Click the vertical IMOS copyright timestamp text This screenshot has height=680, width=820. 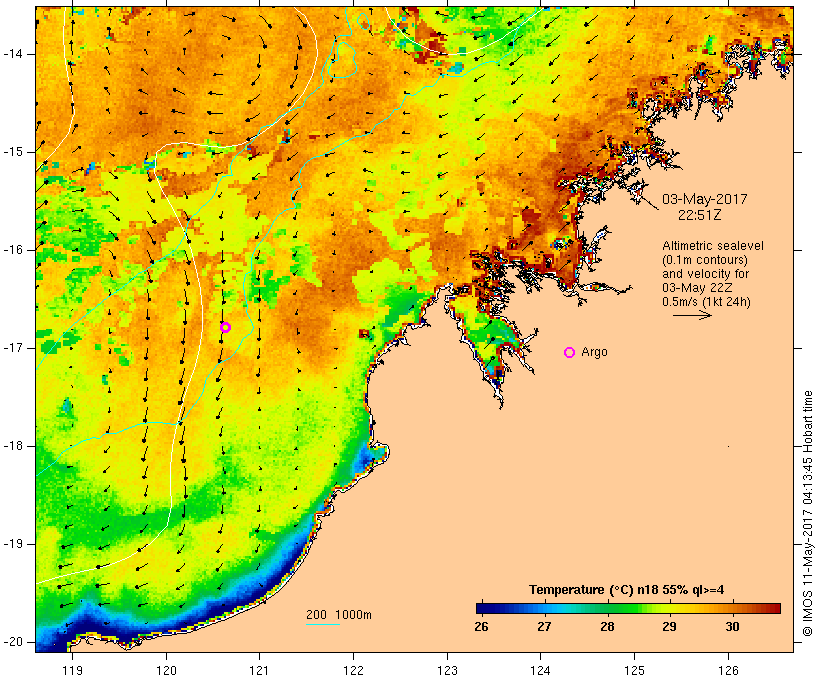pos(808,514)
